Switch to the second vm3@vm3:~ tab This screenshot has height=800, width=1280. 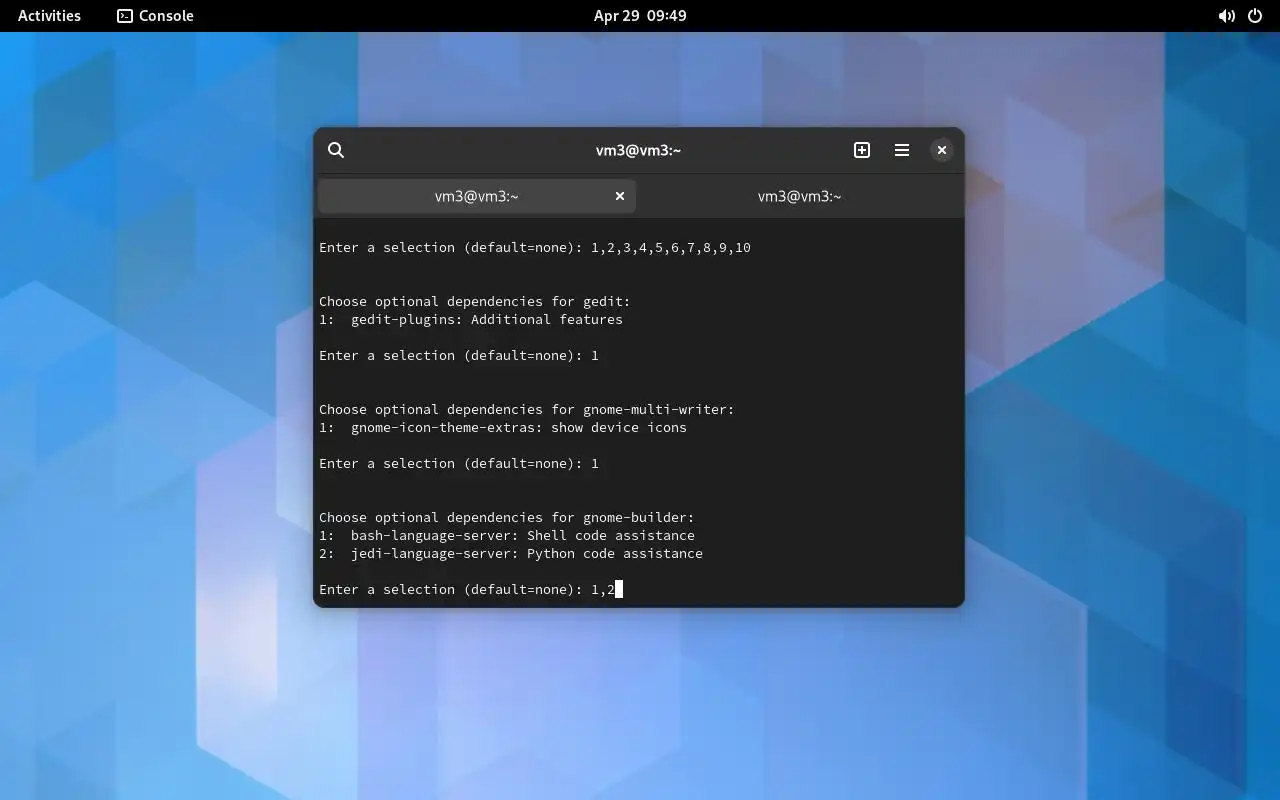click(799, 196)
